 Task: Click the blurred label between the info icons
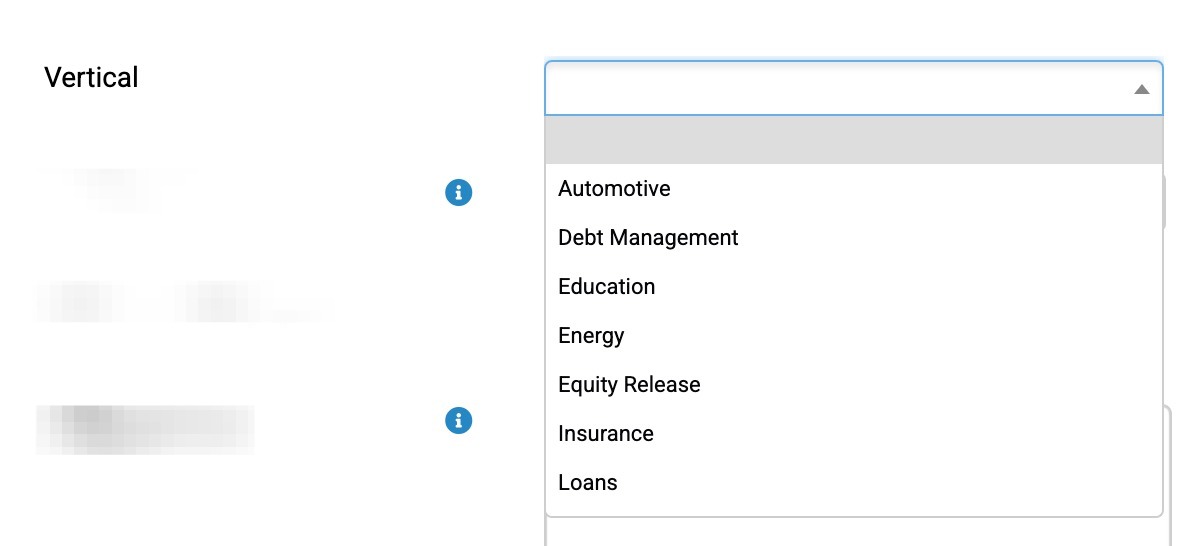pyautogui.click(x=182, y=301)
